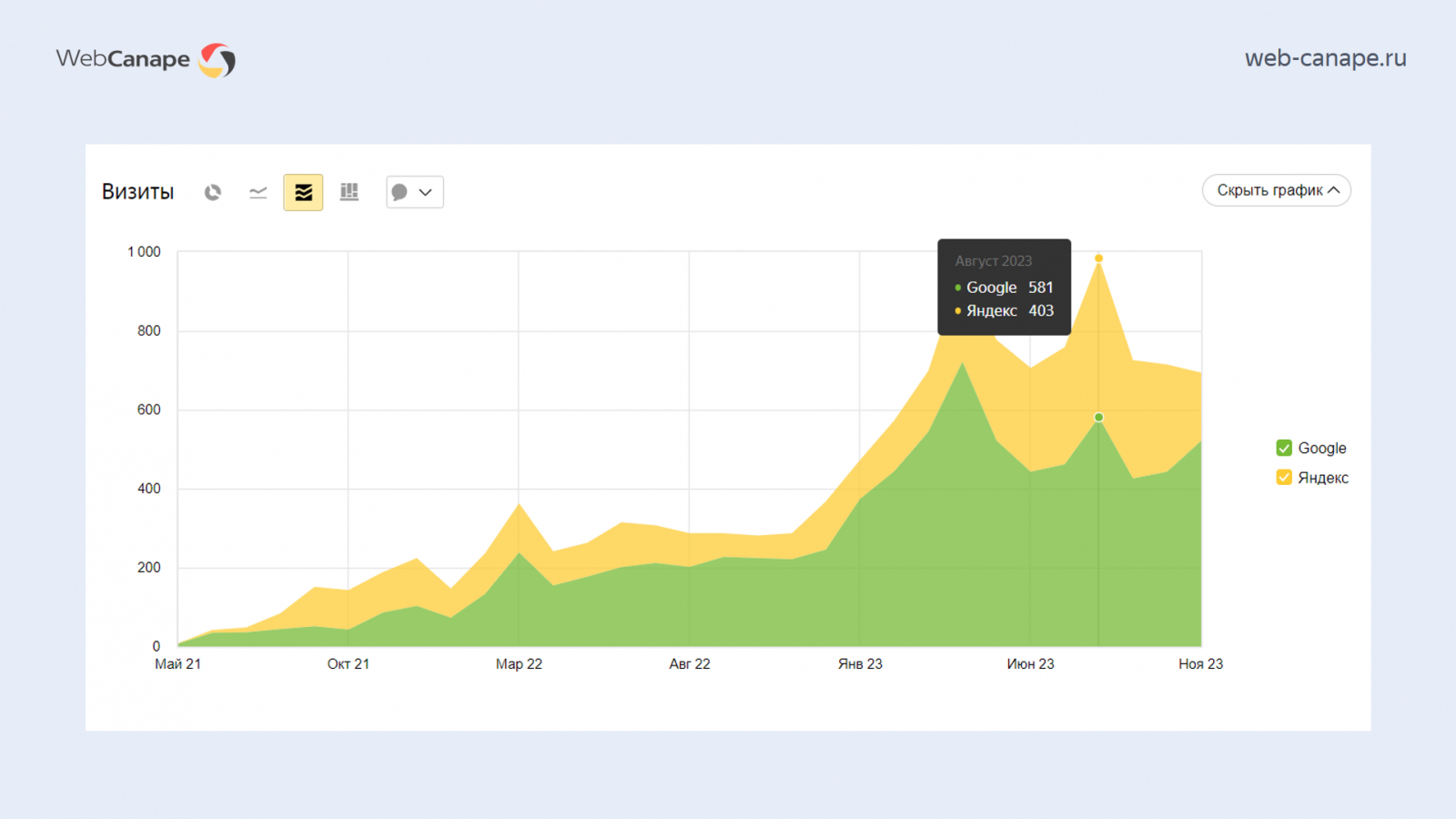Click the Яндекс legend label
This screenshot has height=819, width=1456.
click(x=1323, y=478)
